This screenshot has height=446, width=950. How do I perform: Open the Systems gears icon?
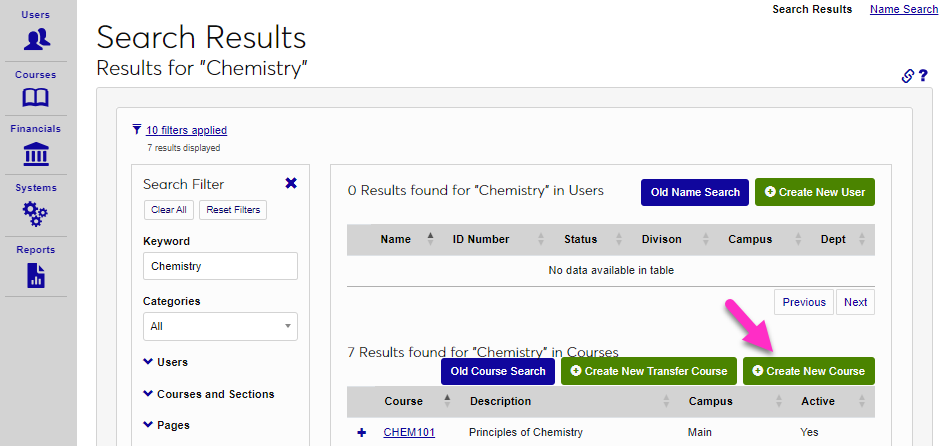(x=36, y=213)
